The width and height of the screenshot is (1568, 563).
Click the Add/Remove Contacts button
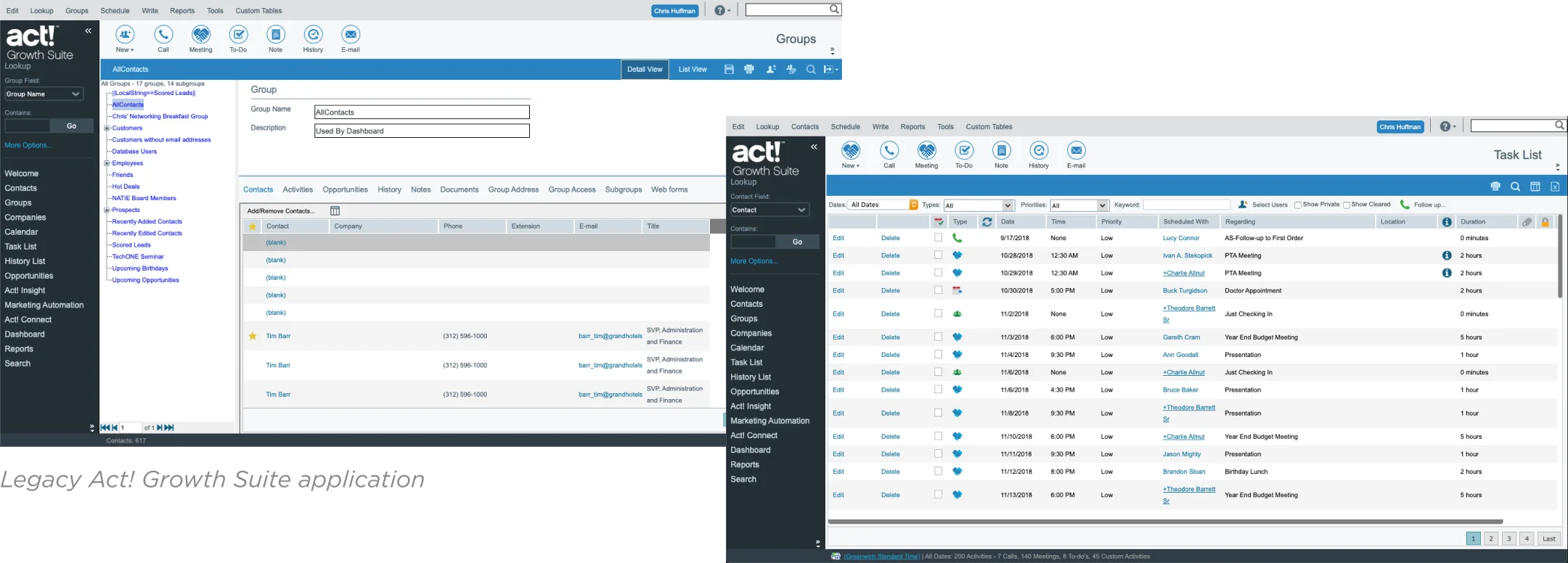281,211
